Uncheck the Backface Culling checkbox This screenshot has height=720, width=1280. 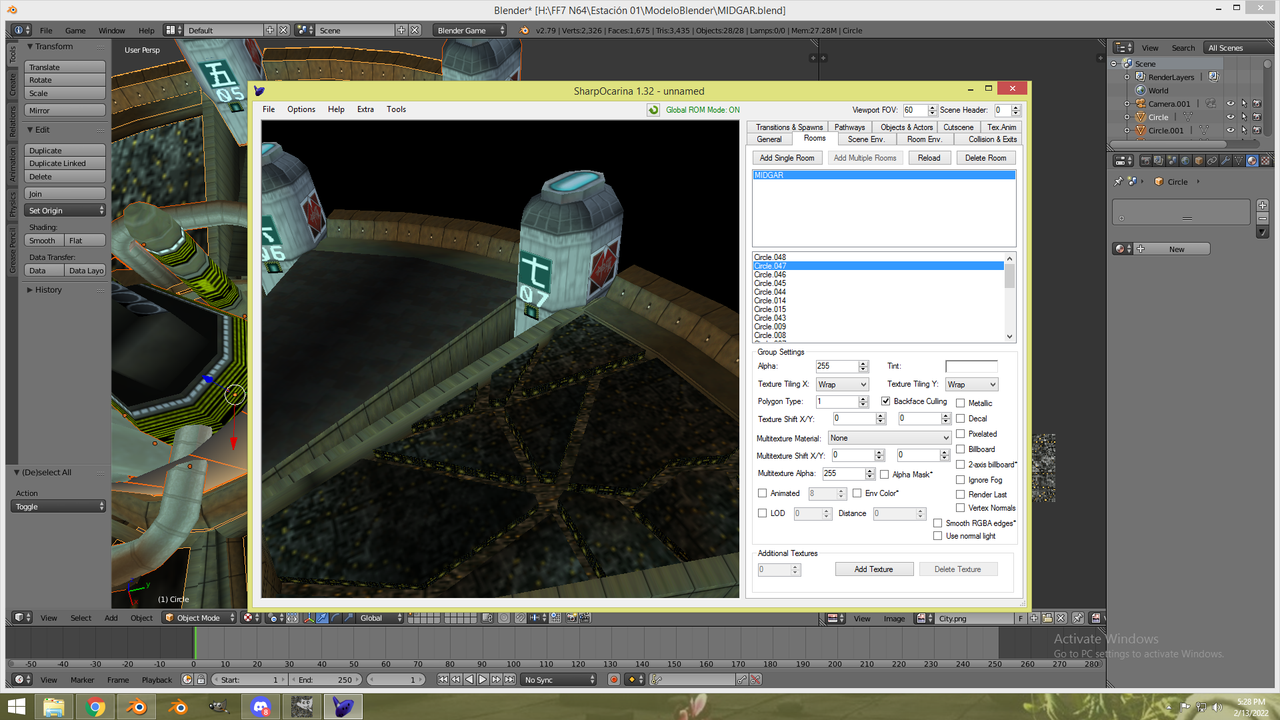tap(886, 401)
